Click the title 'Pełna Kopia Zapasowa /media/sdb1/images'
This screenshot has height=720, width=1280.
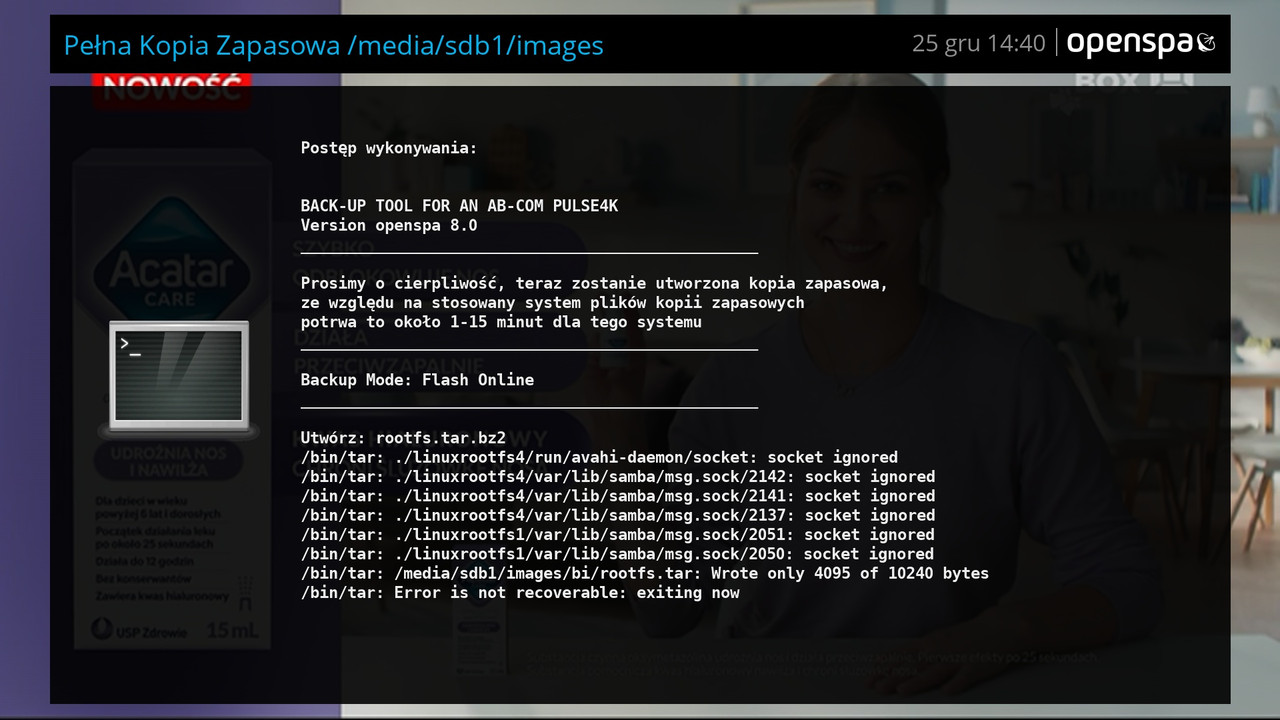pyautogui.click(x=334, y=45)
